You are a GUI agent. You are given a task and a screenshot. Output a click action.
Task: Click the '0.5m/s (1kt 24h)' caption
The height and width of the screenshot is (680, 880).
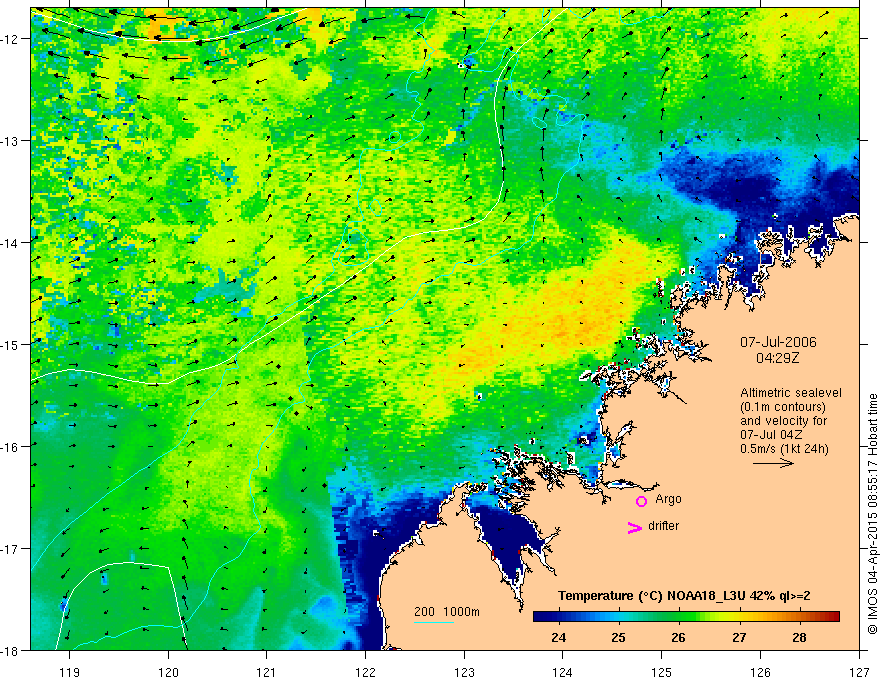[x=785, y=449]
